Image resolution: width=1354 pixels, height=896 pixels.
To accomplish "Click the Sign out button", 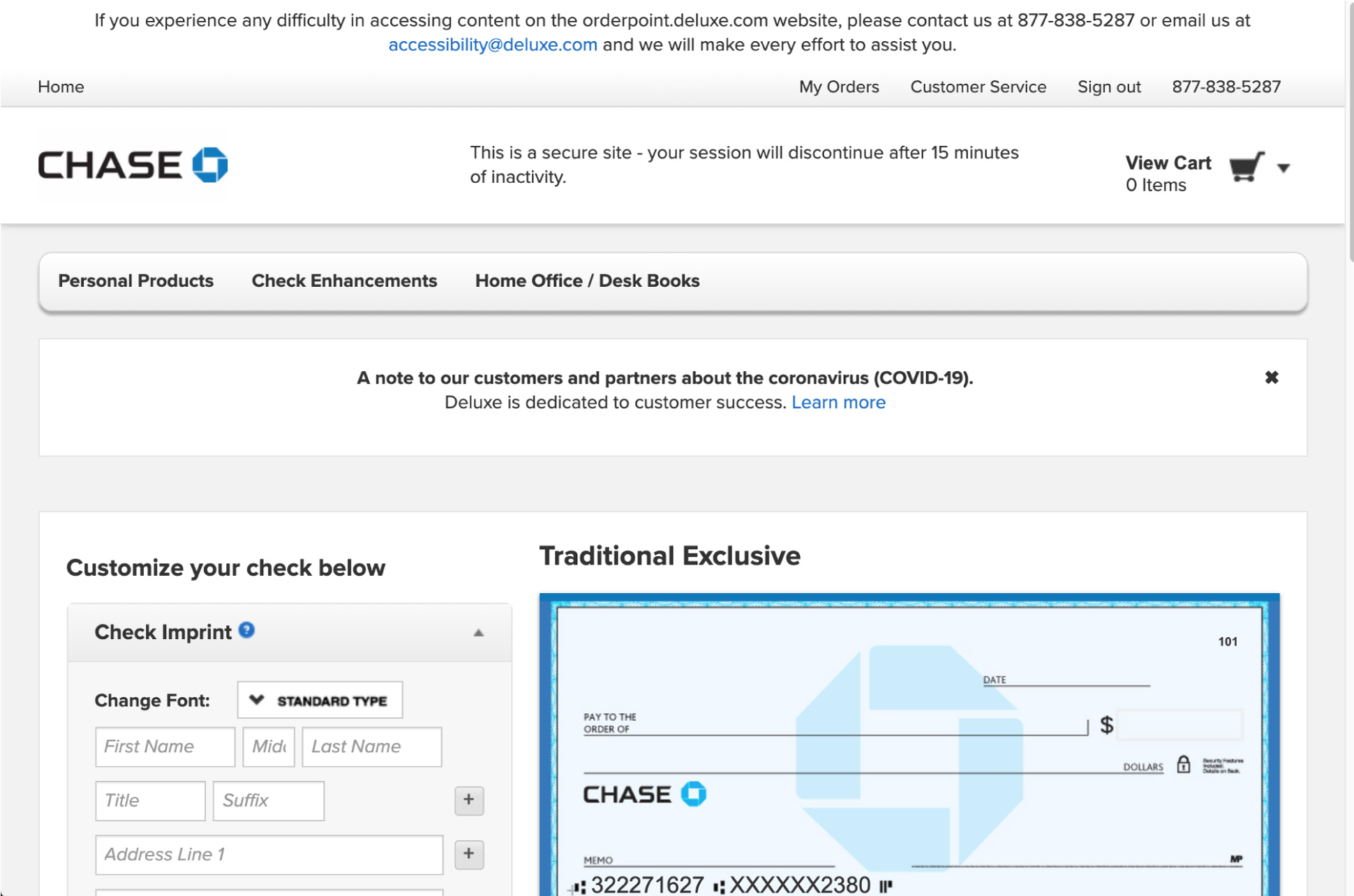I will tap(1110, 87).
